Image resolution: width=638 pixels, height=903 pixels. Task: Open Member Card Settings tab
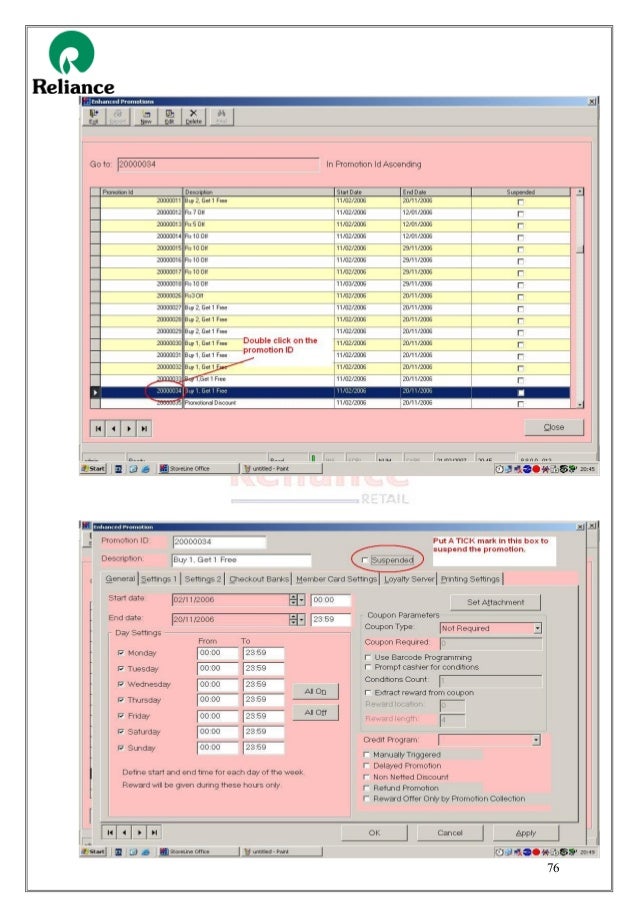click(x=336, y=579)
